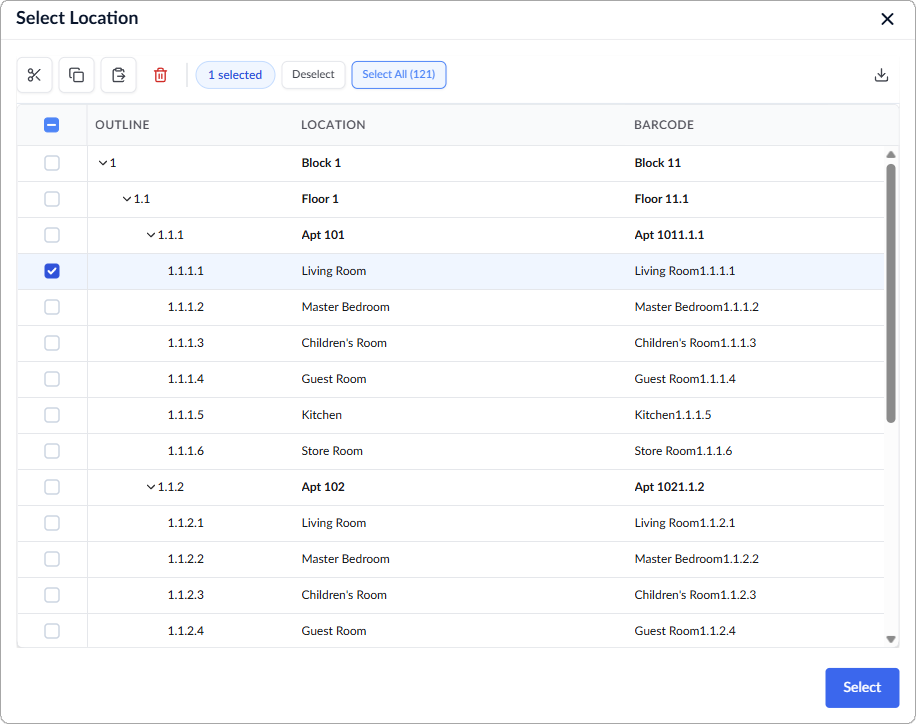Click barcode Store Room1.1.1.6

coord(683,451)
